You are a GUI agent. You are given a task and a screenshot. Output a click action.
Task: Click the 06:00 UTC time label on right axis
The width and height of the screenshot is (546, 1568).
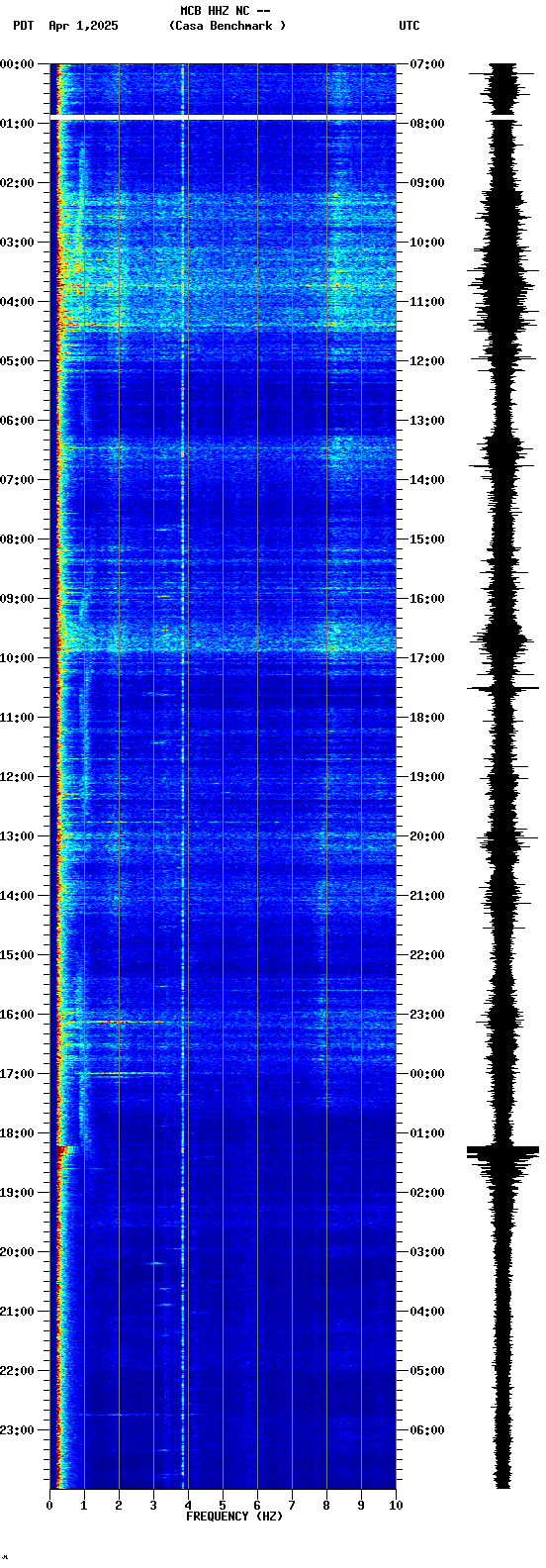click(427, 1430)
